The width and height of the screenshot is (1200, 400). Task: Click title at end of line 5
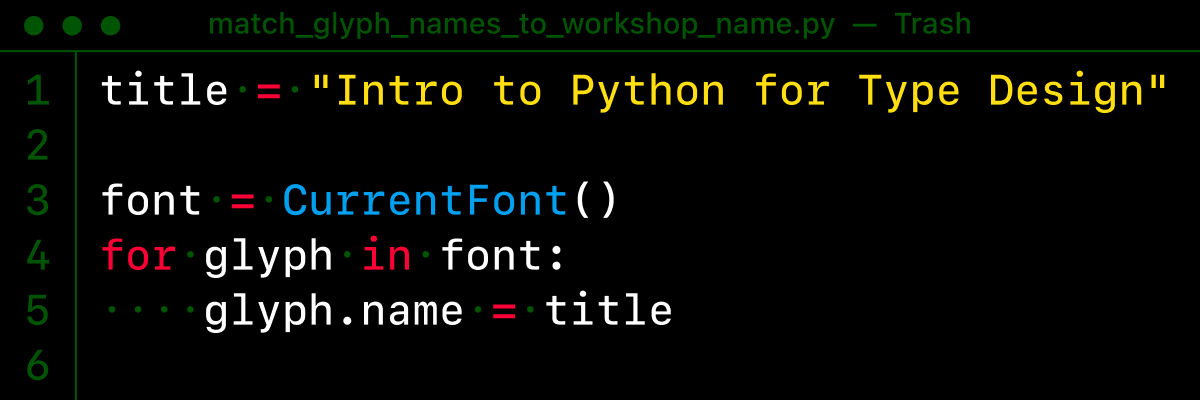click(x=608, y=311)
